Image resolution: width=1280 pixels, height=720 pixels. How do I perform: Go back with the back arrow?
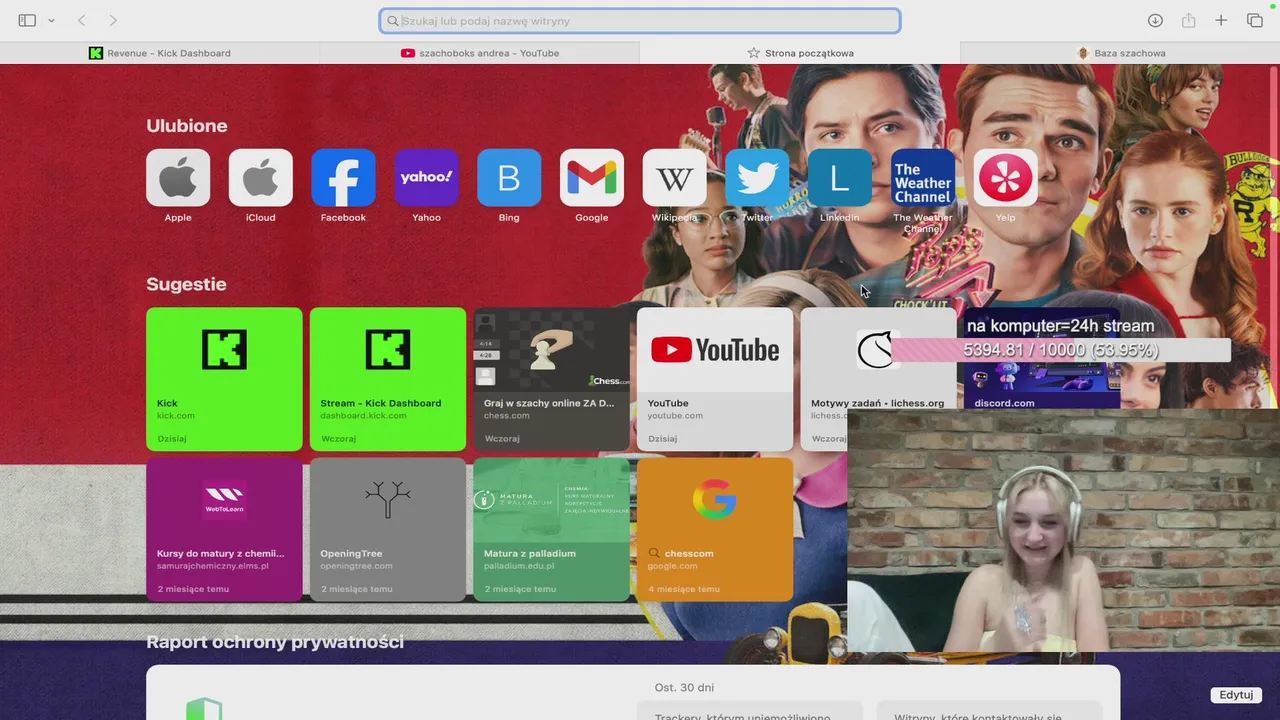82,20
